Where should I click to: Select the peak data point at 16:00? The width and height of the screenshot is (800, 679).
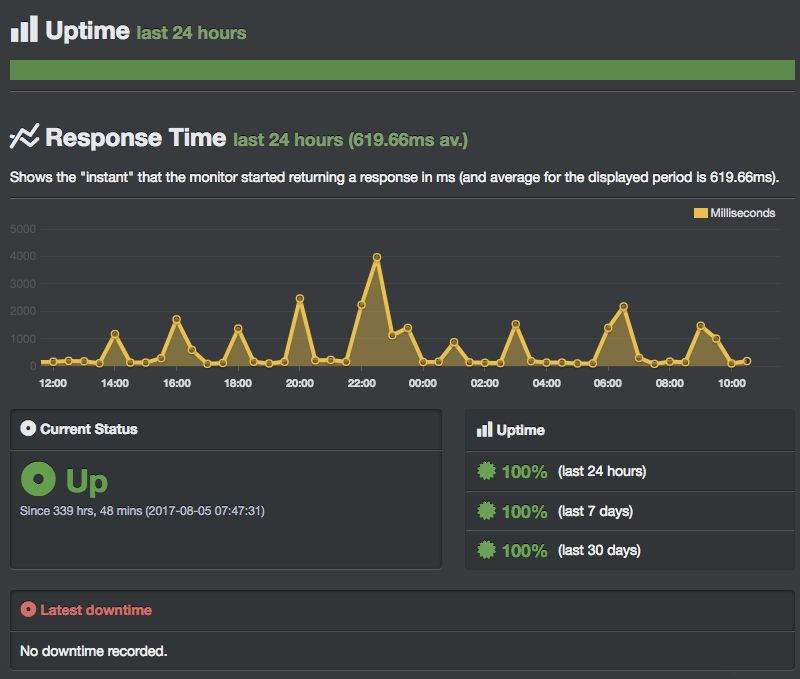click(177, 319)
